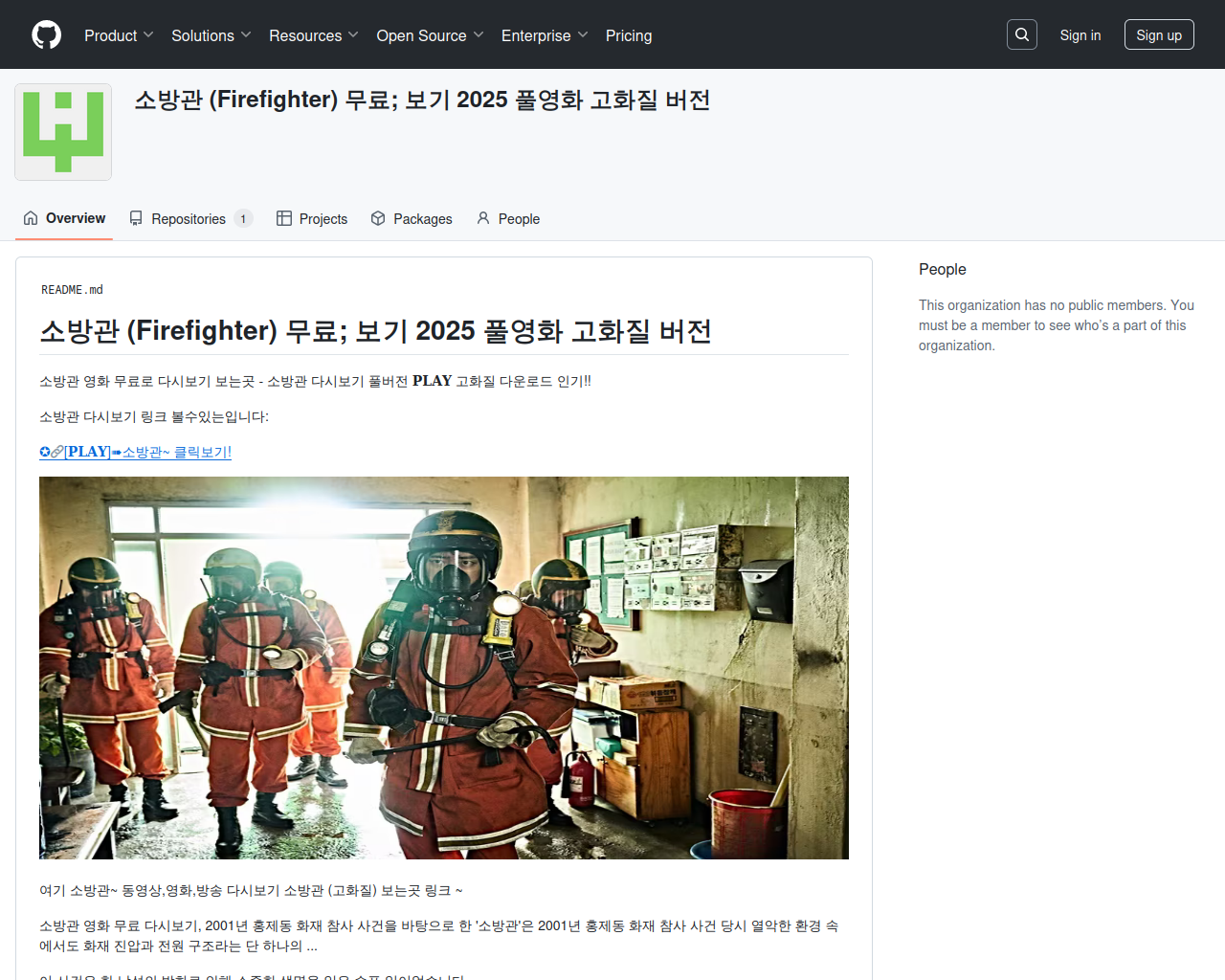
Task: Click the paragraph starting '소방관 영화 무료 다시보기, 2001년'
Action: pyautogui.click(x=439, y=936)
